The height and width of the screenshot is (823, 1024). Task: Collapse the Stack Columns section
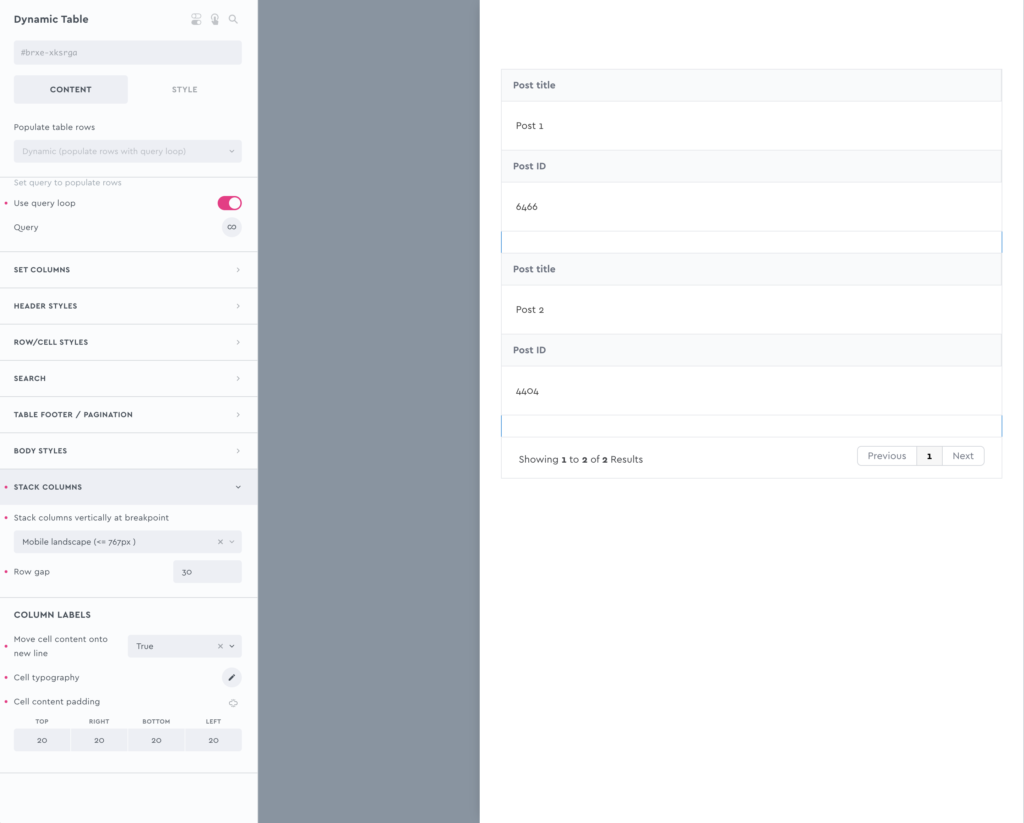pos(127,487)
